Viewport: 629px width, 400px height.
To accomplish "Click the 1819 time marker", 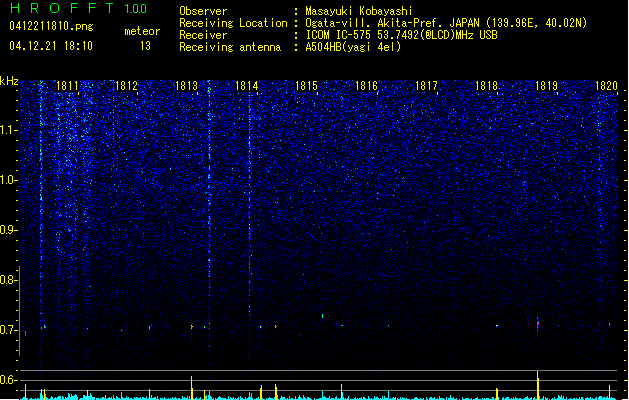I will pos(546,86).
